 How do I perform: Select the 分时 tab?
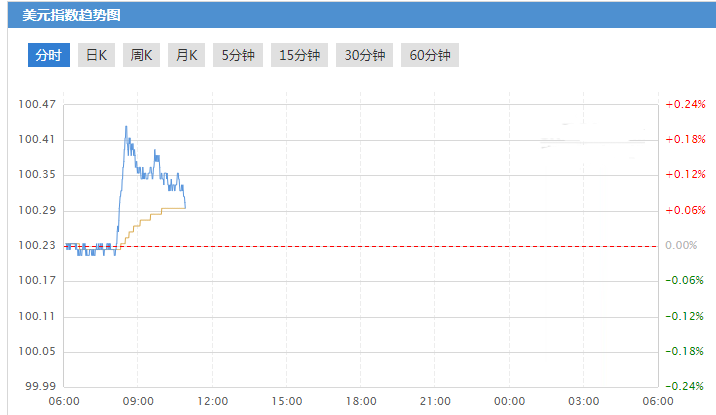click(x=48, y=55)
